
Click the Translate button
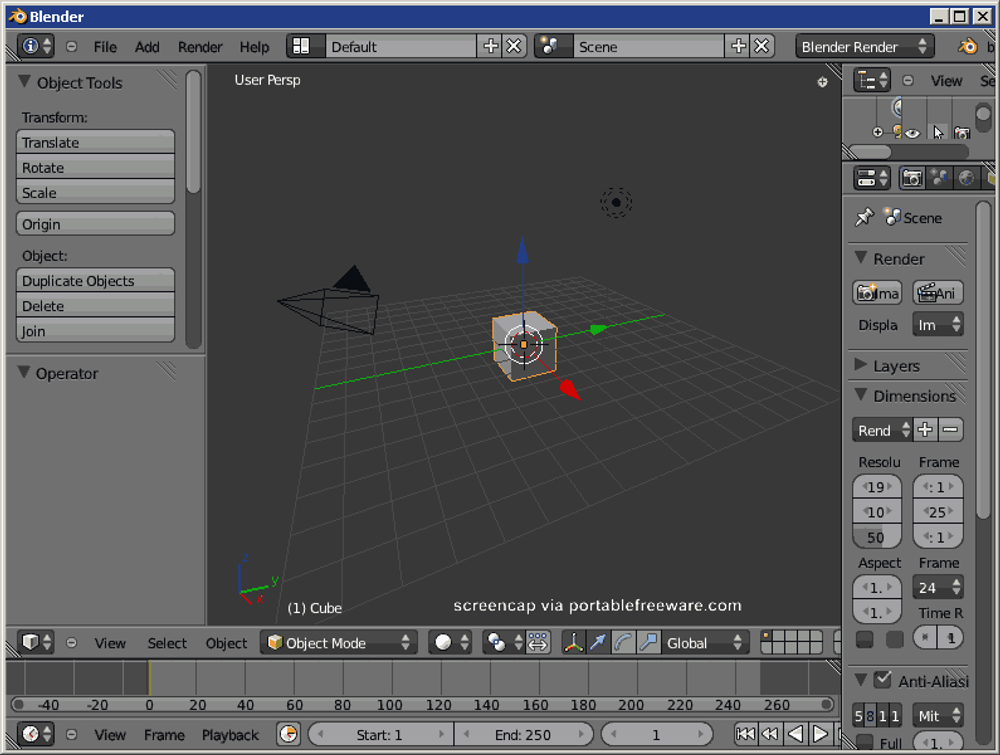coord(96,142)
